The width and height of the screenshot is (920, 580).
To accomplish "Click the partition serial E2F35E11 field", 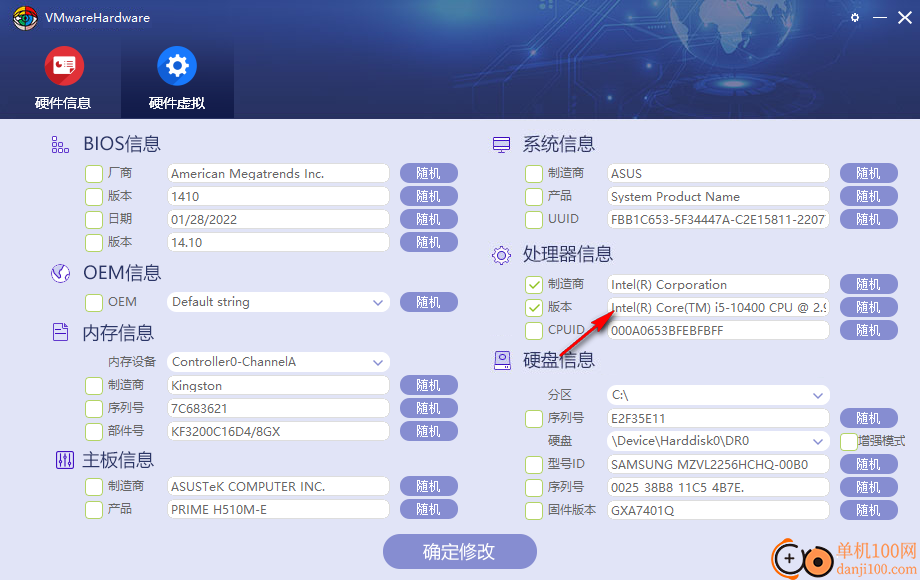I will click(718, 419).
